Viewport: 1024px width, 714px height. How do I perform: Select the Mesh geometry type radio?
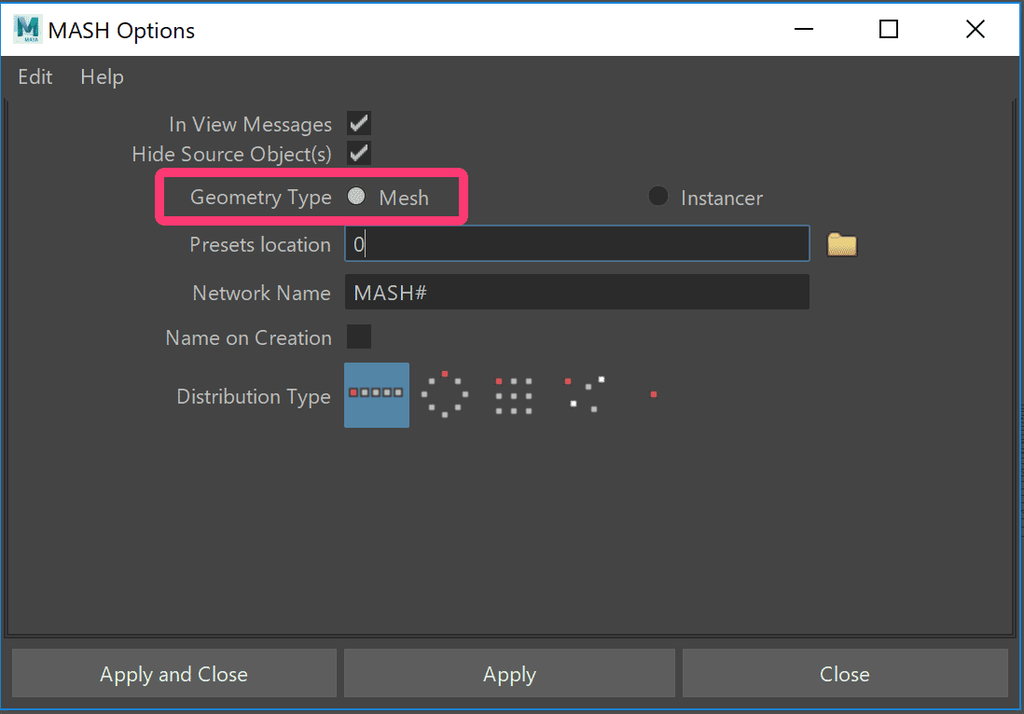coord(357,196)
